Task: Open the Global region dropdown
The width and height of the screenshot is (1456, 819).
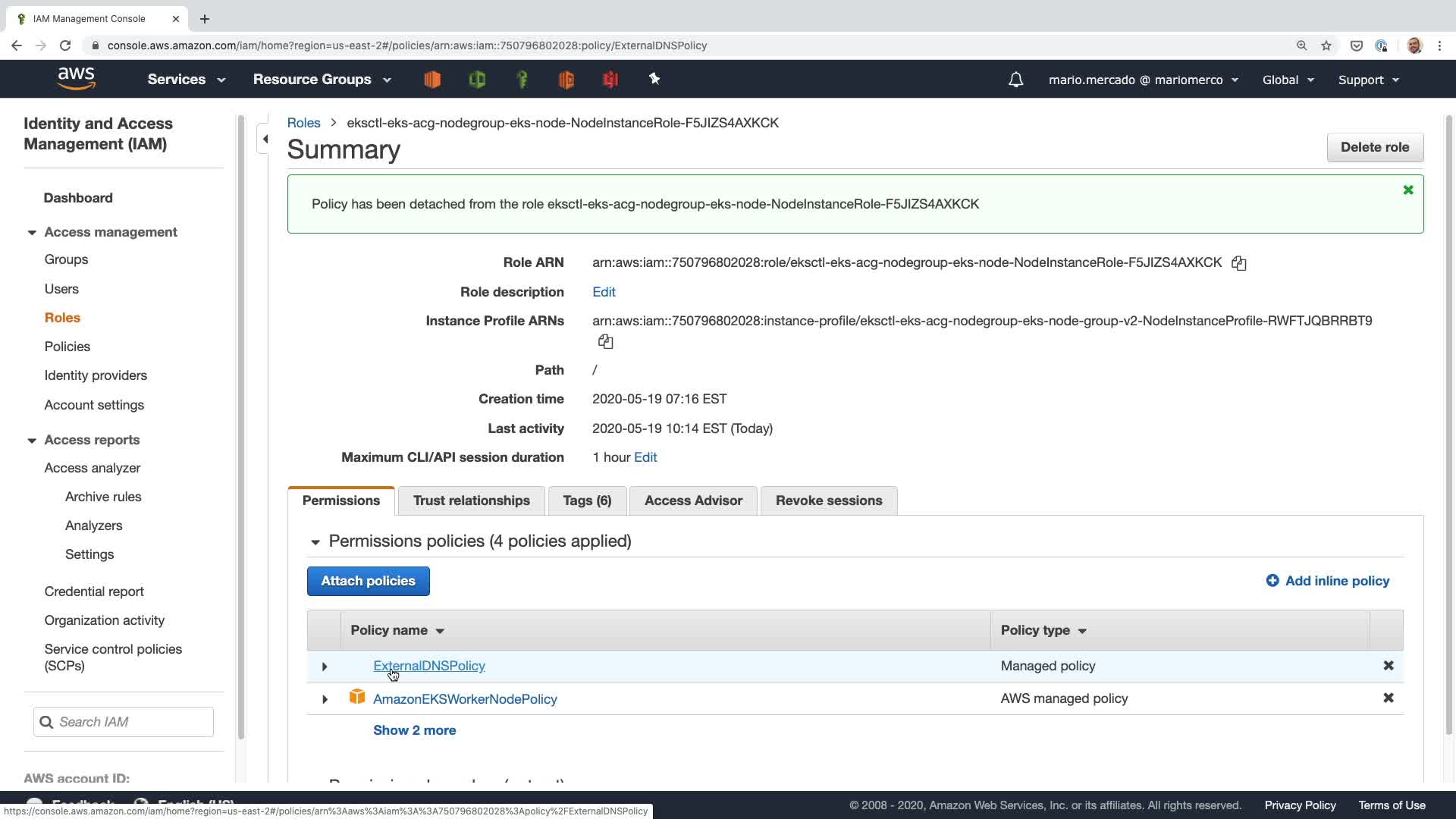Action: point(1287,80)
